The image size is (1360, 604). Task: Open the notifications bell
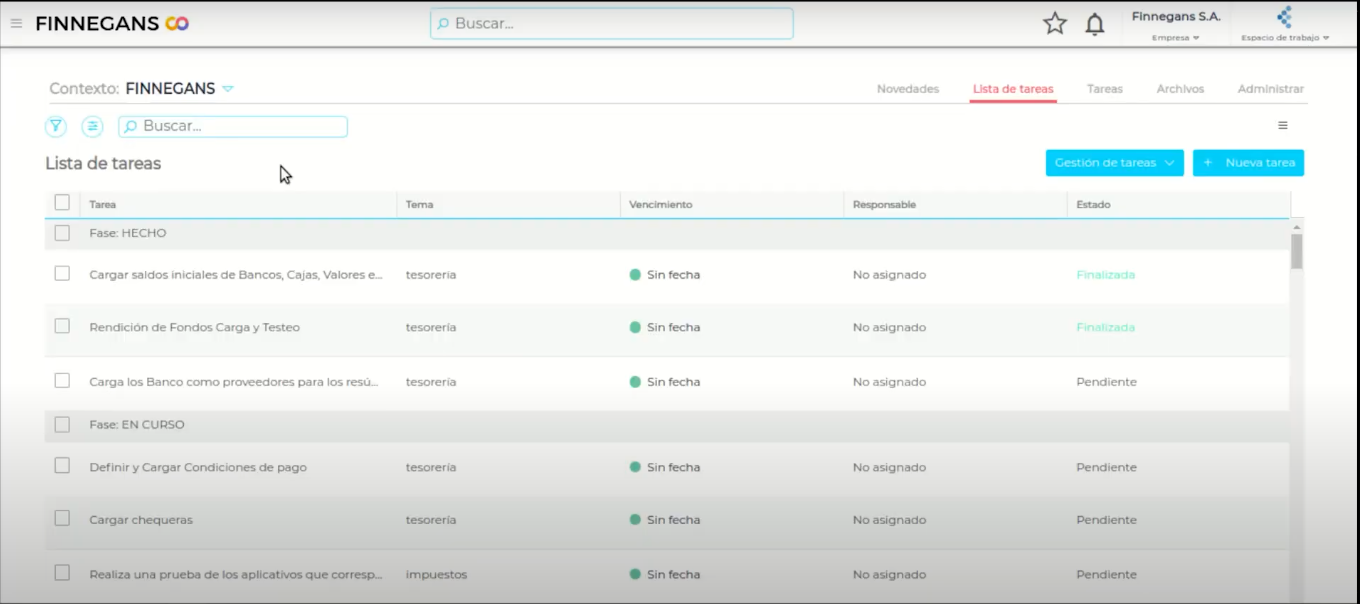1095,24
